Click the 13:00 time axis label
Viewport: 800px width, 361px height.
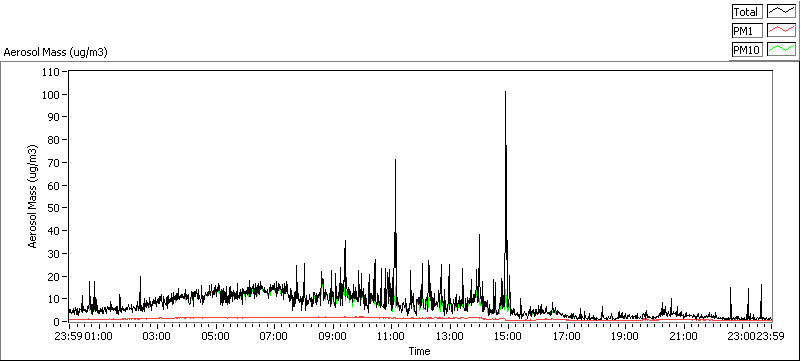449,336
